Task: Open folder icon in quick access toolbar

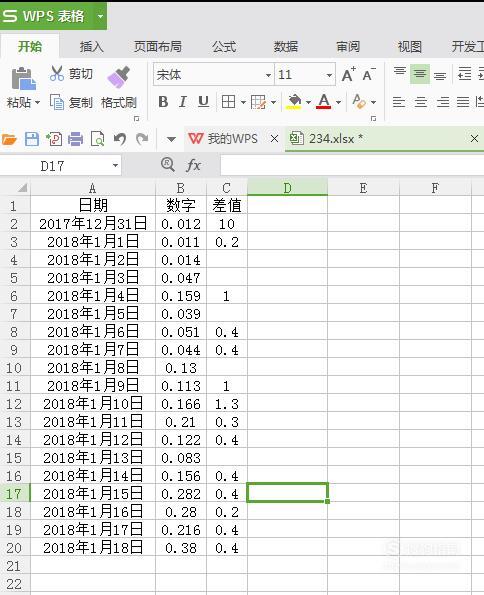Action: coord(9,139)
